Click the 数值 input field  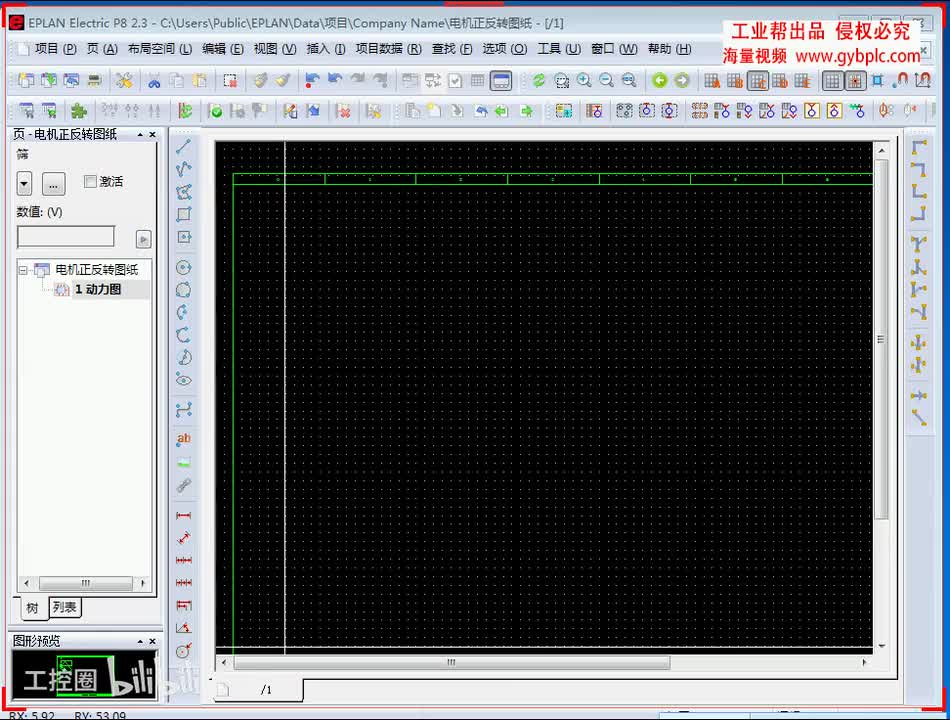pyautogui.click(x=65, y=237)
